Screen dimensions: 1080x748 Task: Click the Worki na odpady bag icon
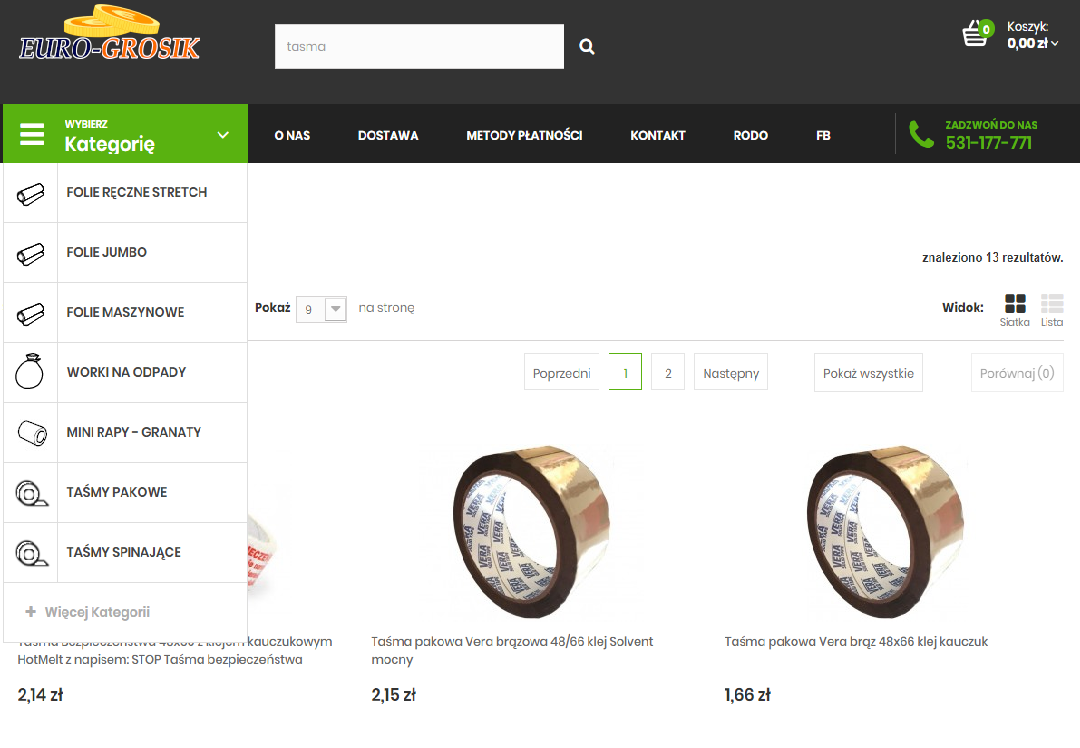(30, 371)
